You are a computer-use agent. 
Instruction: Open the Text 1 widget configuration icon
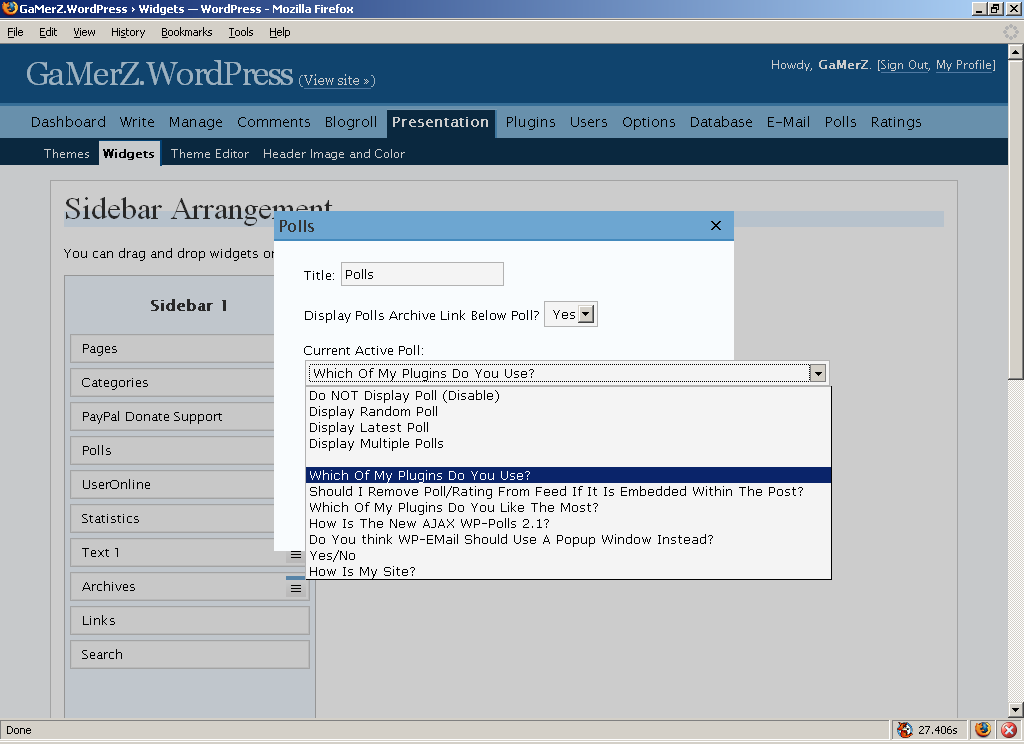296,555
